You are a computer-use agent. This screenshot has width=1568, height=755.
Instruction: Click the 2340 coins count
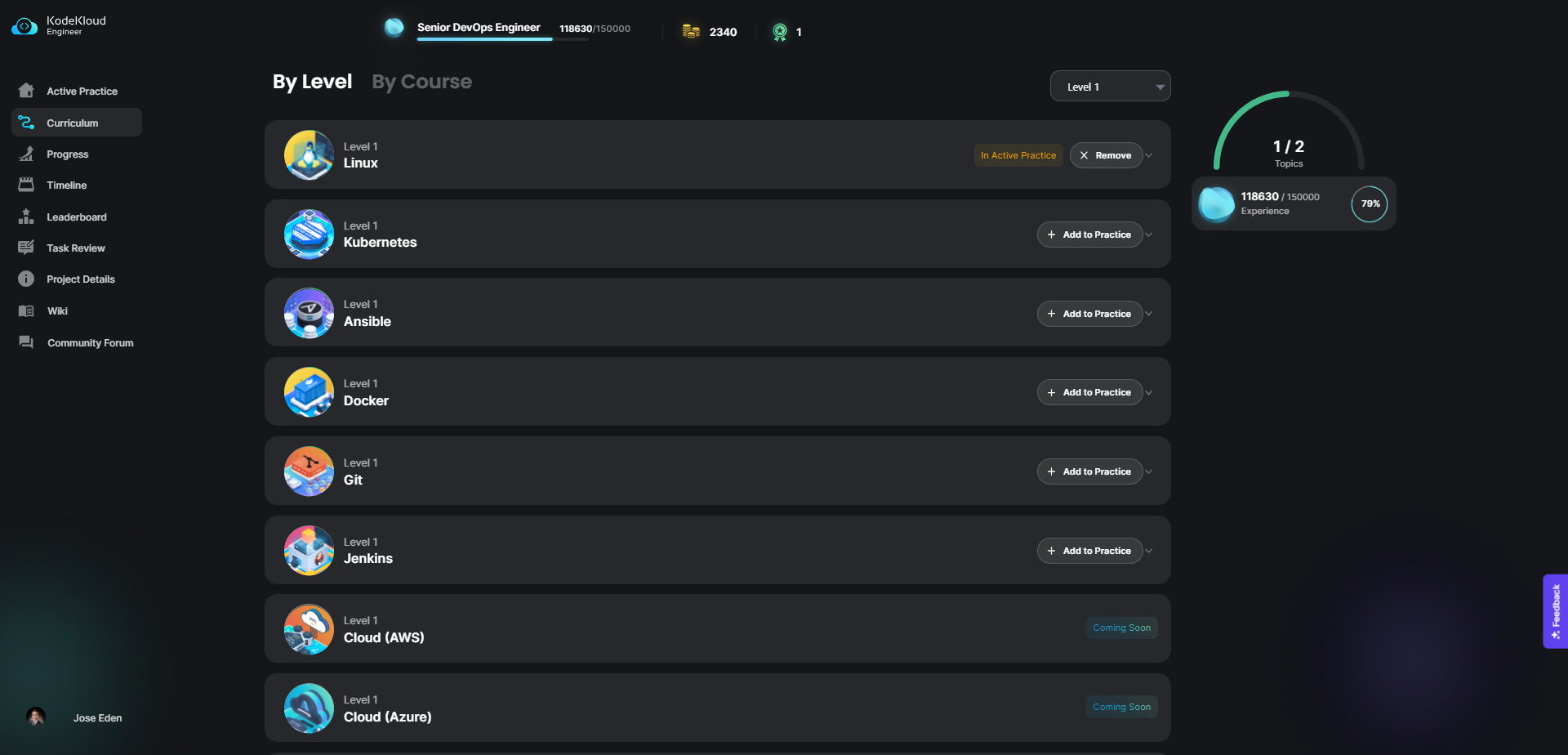(723, 32)
